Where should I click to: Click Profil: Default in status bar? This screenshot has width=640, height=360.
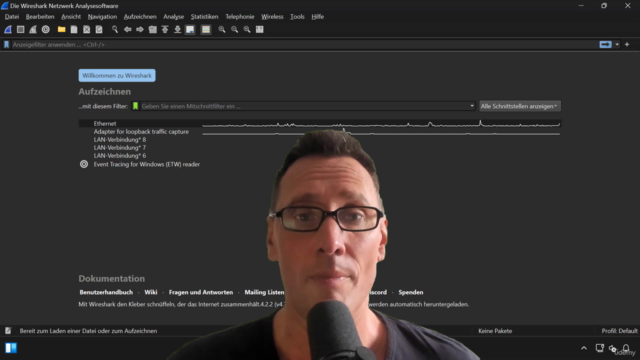point(619,331)
